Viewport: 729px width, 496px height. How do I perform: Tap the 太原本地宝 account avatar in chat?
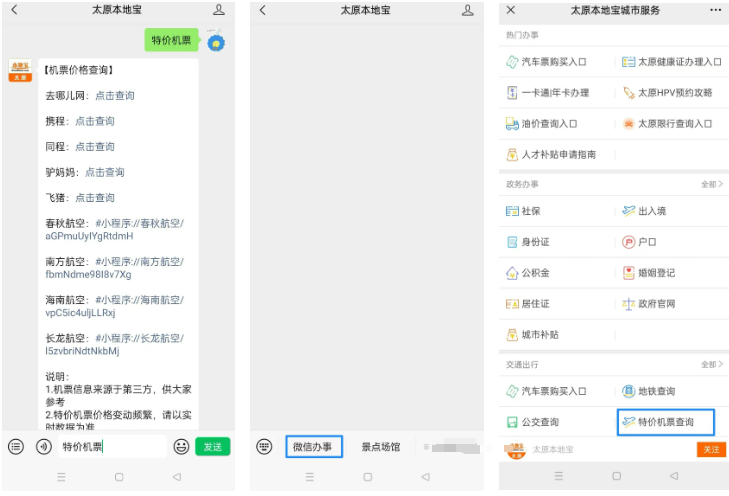(x=20, y=70)
